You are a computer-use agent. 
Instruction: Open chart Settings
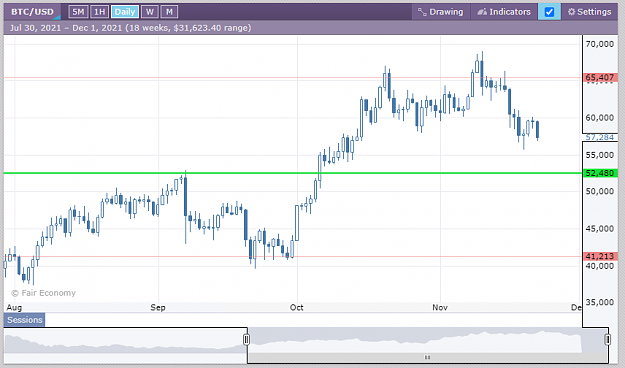590,12
